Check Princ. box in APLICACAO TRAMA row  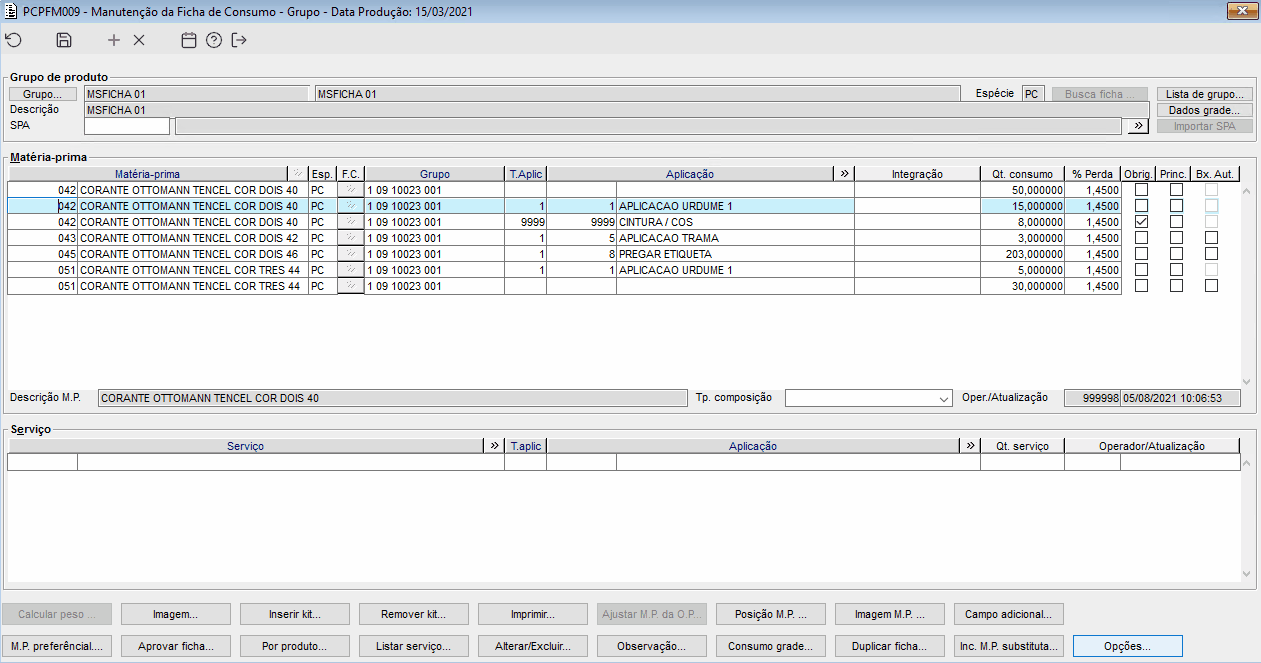click(1177, 237)
